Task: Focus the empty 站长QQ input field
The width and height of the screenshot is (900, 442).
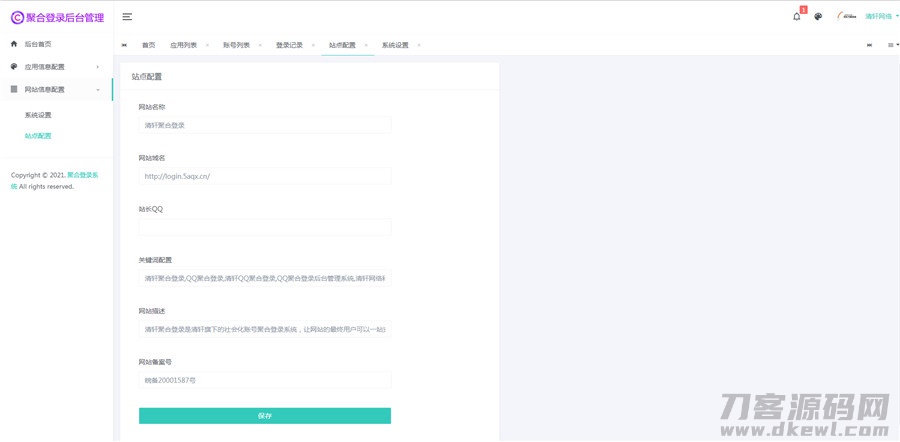Action: (264, 227)
